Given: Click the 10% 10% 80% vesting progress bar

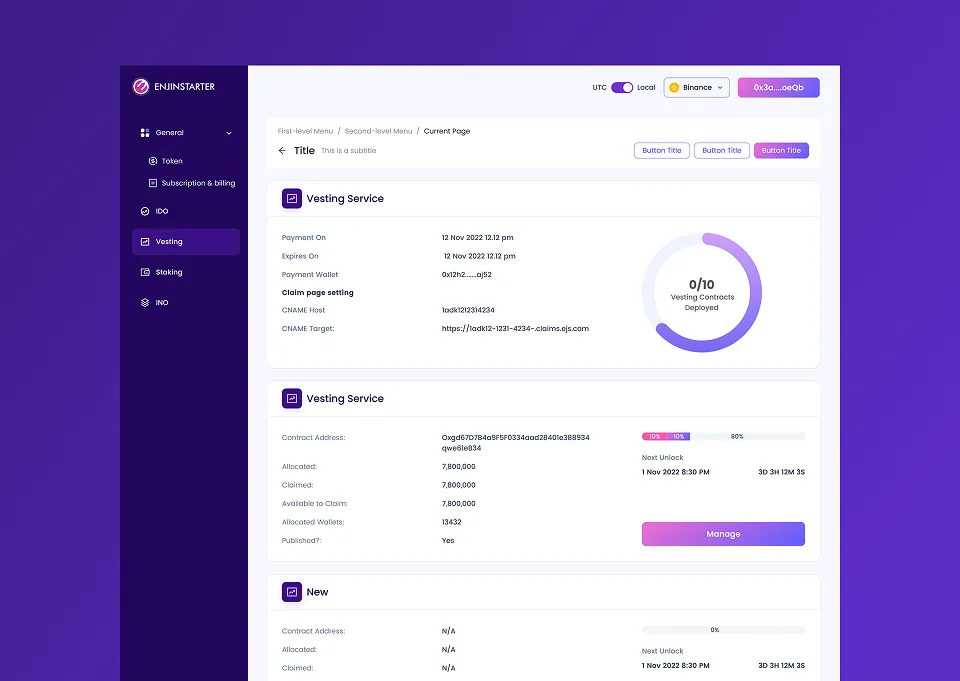Looking at the screenshot, I should click(x=723, y=437).
